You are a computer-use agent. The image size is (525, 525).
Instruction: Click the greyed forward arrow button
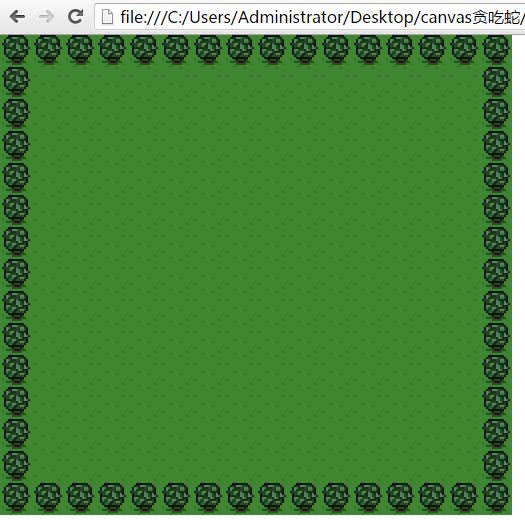[46, 16]
